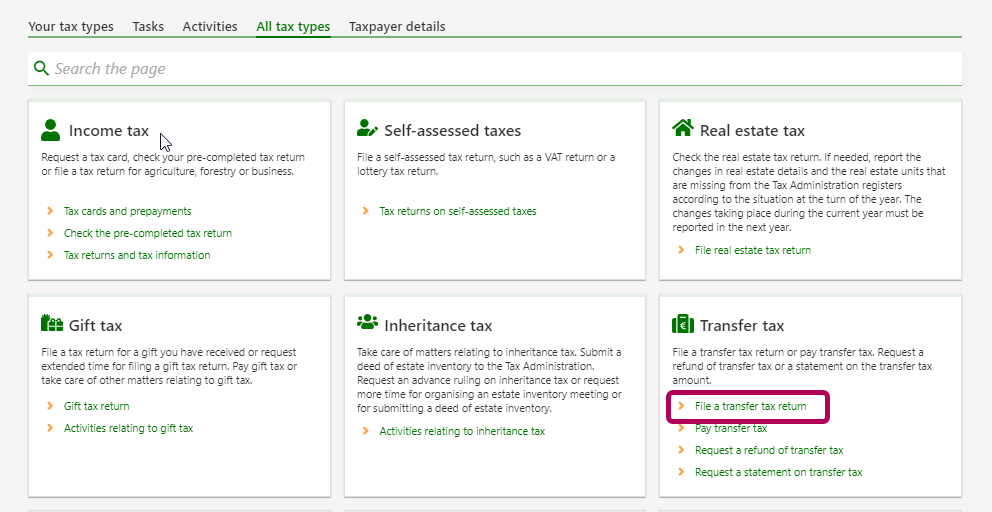
Task: Click the Self-assessed taxes icon
Action: click(367, 129)
